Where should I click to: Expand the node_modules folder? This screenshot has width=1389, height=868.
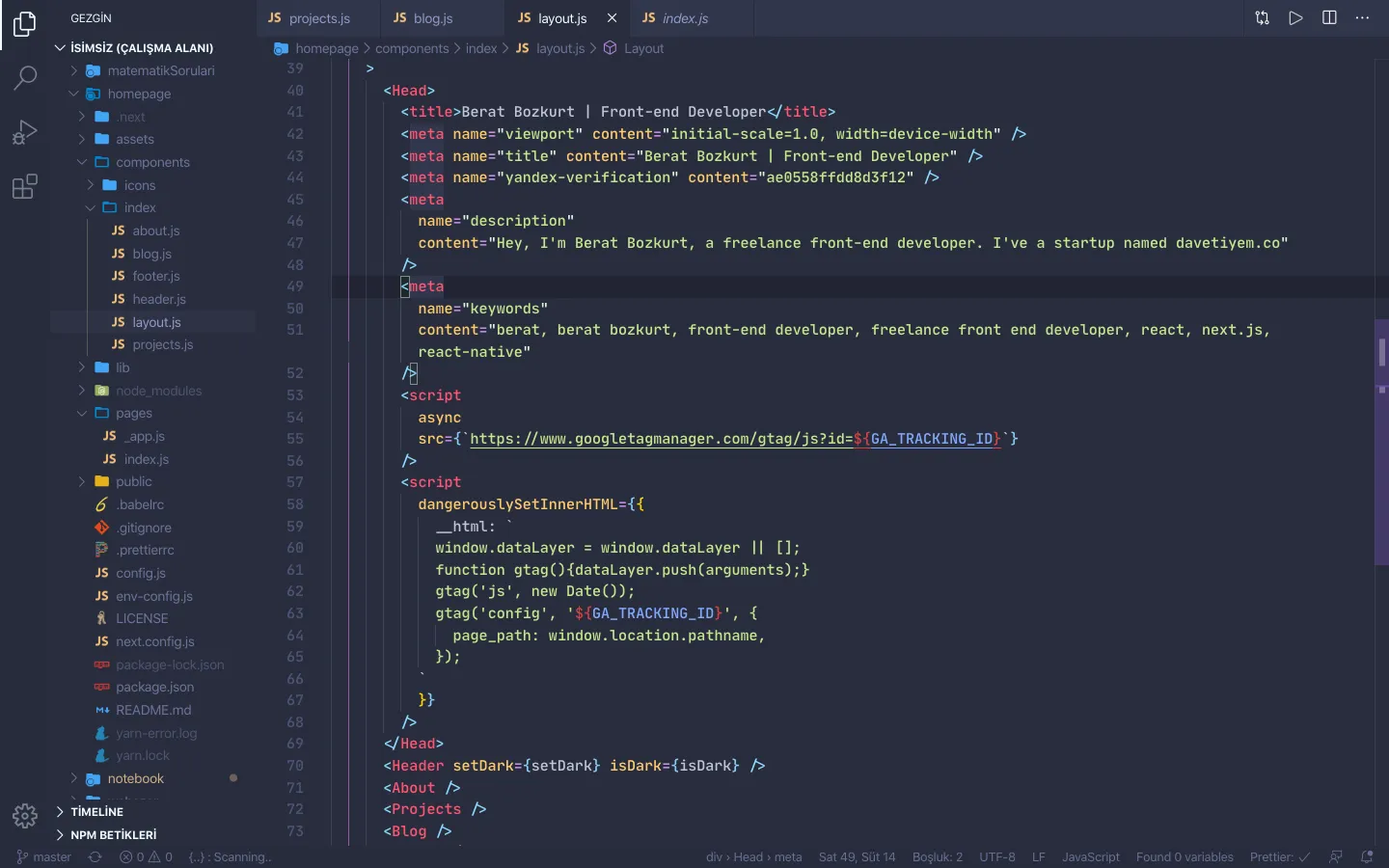152,391
